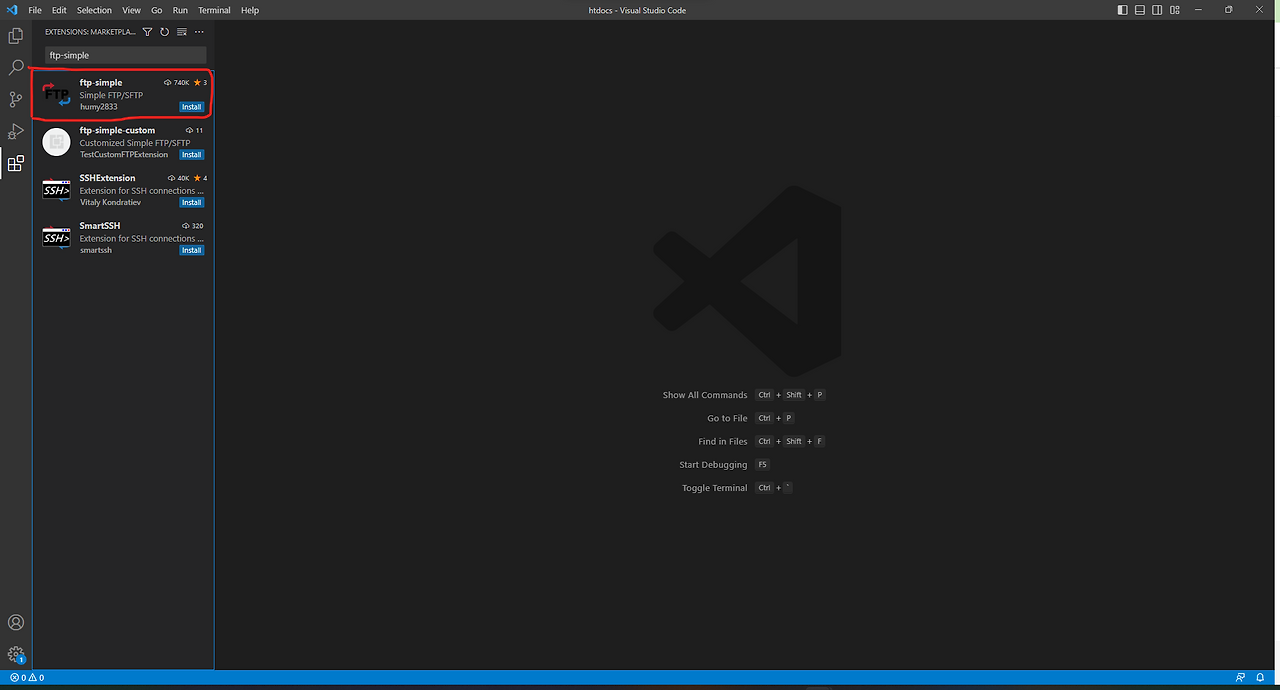Open the Accounts icon in the sidebar
This screenshot has height=690, width=1280.
pos(15,622)
